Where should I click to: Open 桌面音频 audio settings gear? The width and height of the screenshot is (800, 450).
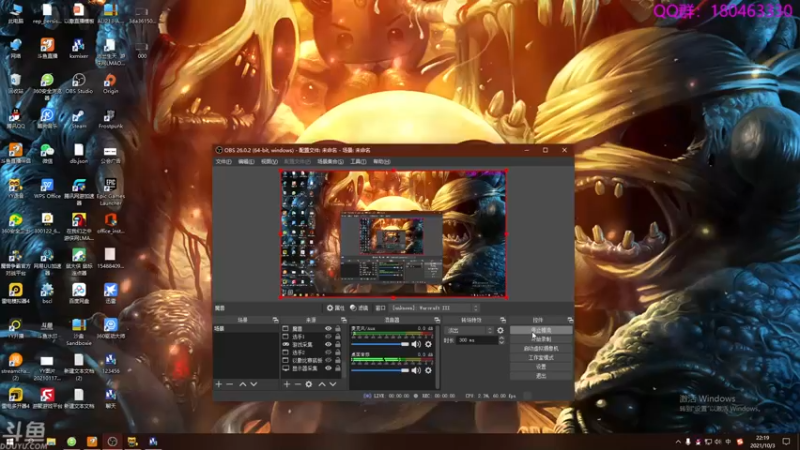(428, 370)
